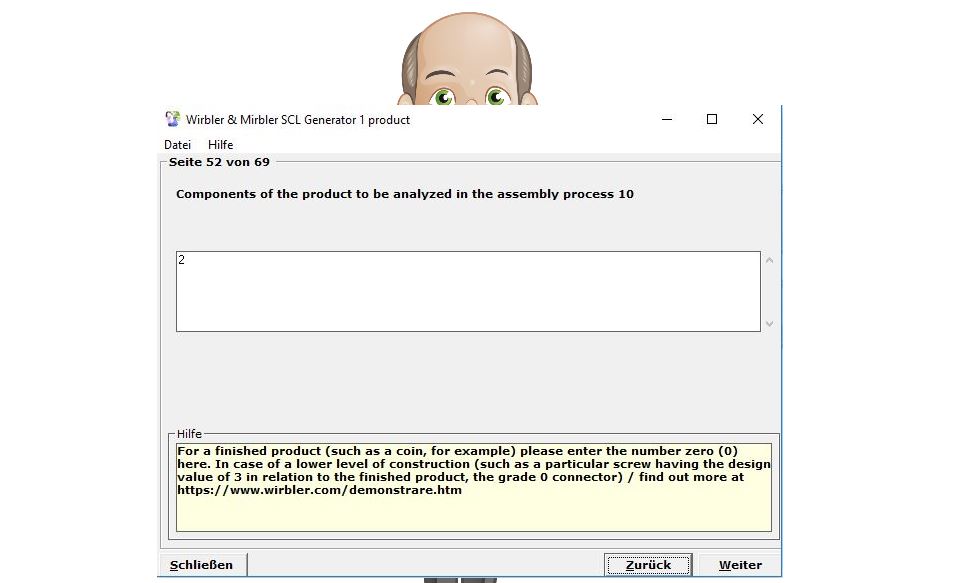Click the 'Seite 52 von 69' label
Screen dimensions: 957x583
(x=219, y=162)
